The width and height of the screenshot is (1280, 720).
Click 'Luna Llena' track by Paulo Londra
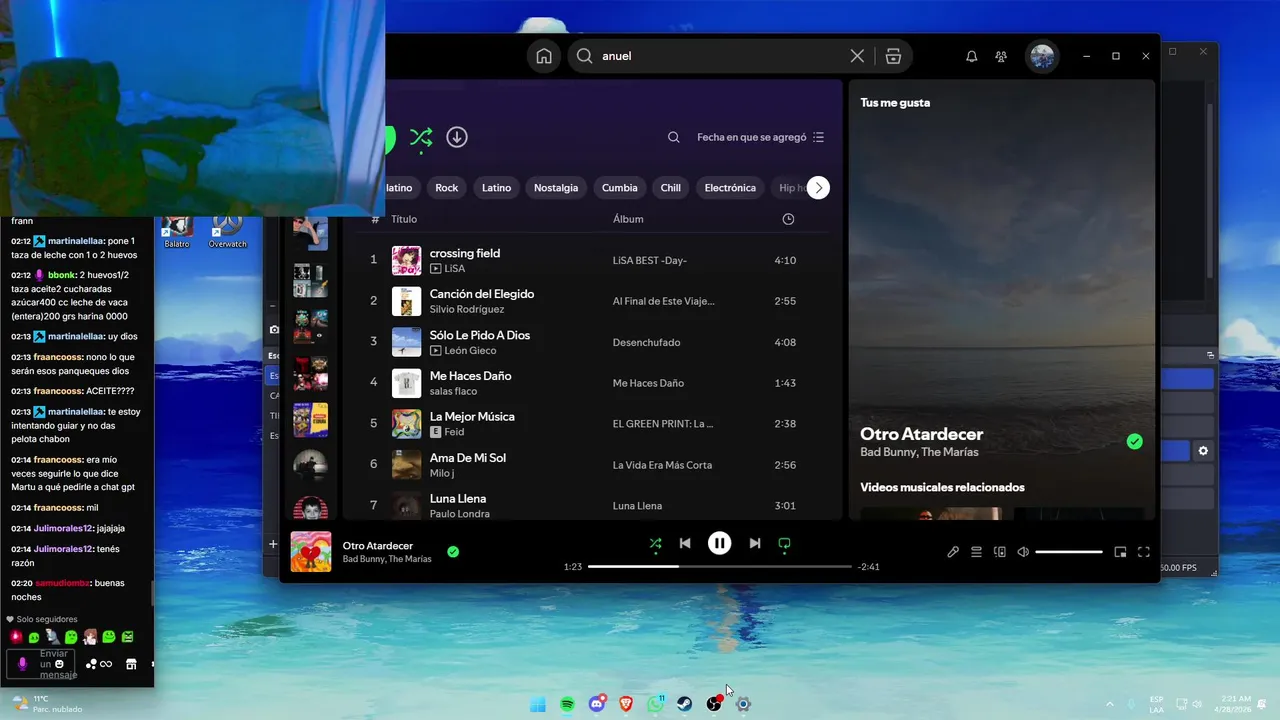458,498
